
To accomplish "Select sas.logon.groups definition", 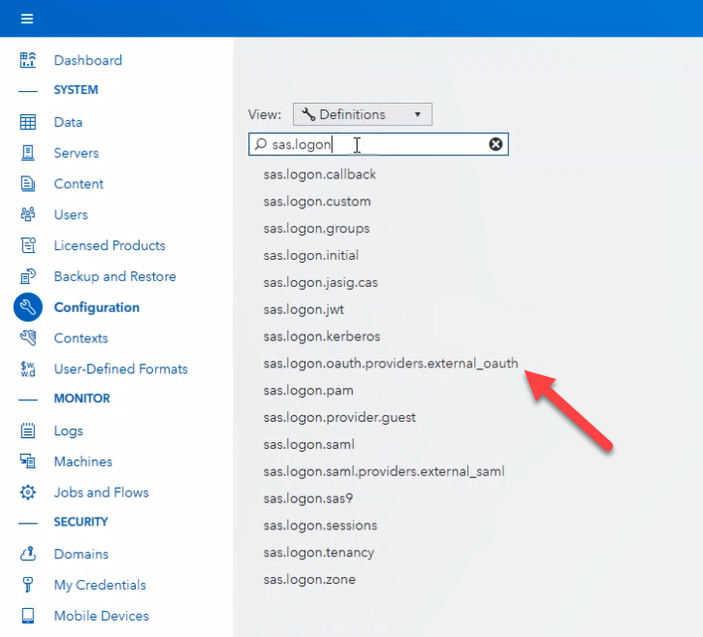I will [317, 229].
